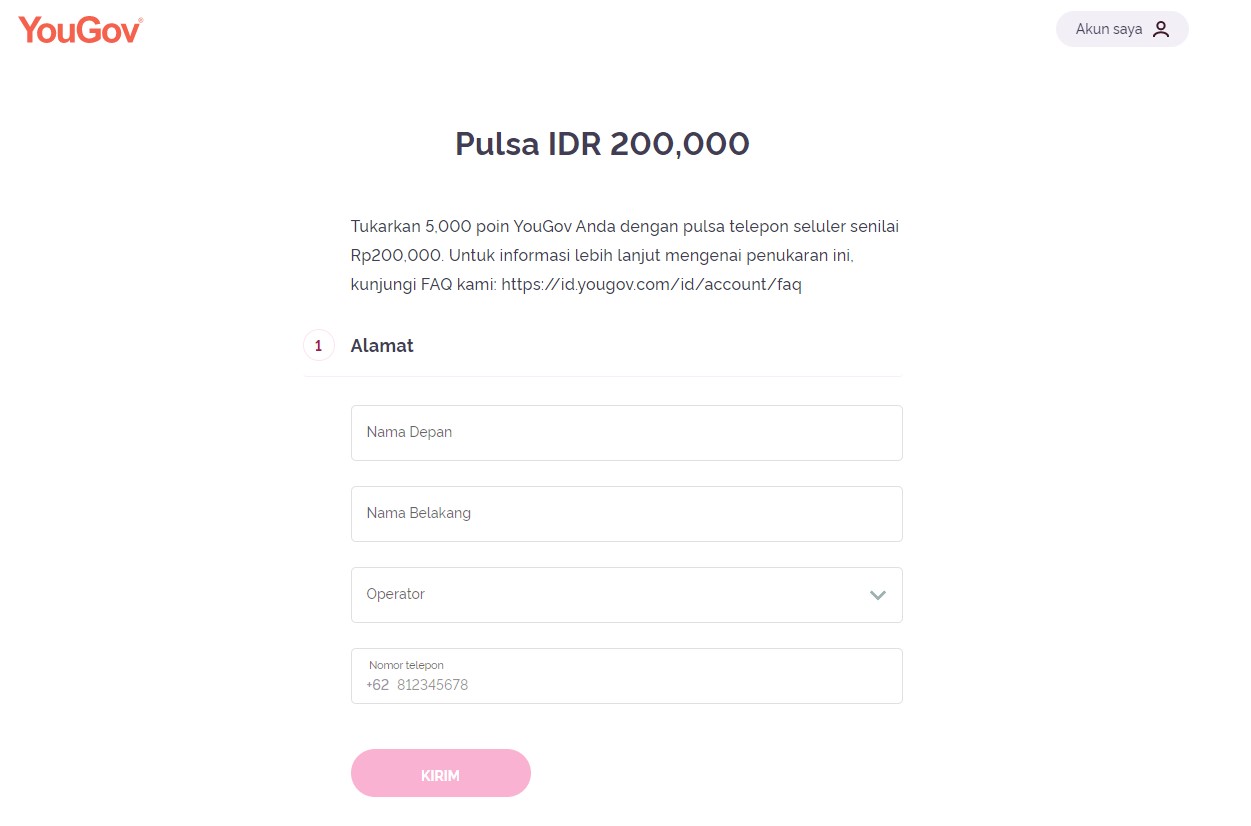This screenshot has width=1251, height=826.
Task: Click the downward arrow in the Operator field
Action: (877, 595)
